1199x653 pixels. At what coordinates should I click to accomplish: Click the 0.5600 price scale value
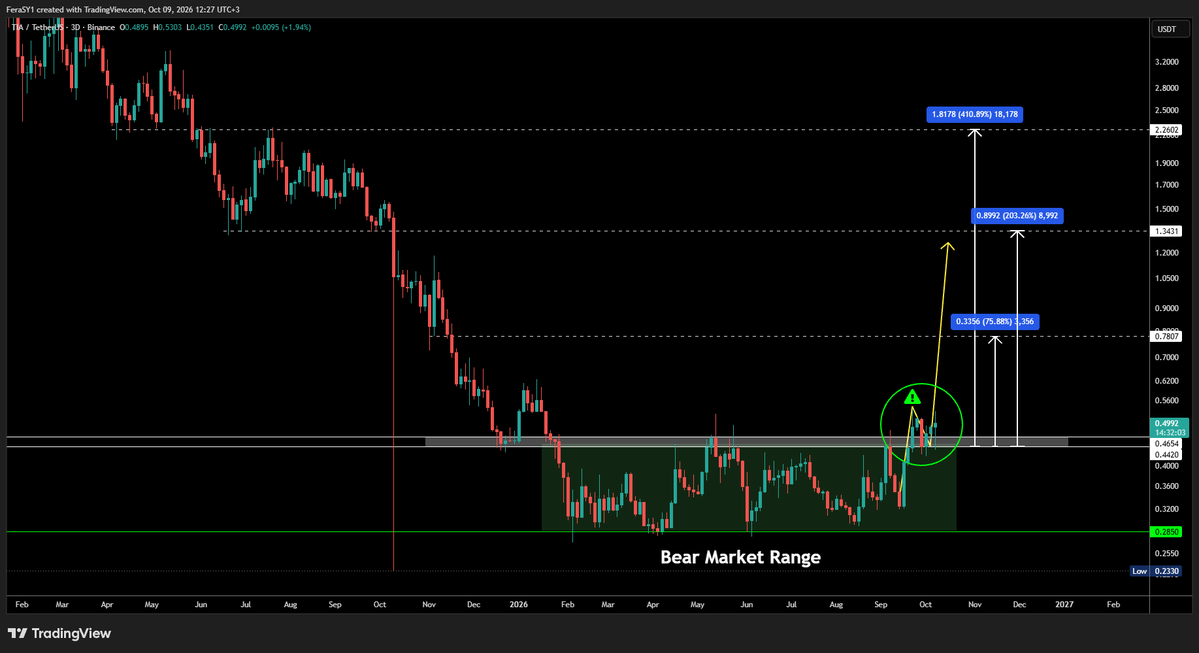coord(1167,401)
